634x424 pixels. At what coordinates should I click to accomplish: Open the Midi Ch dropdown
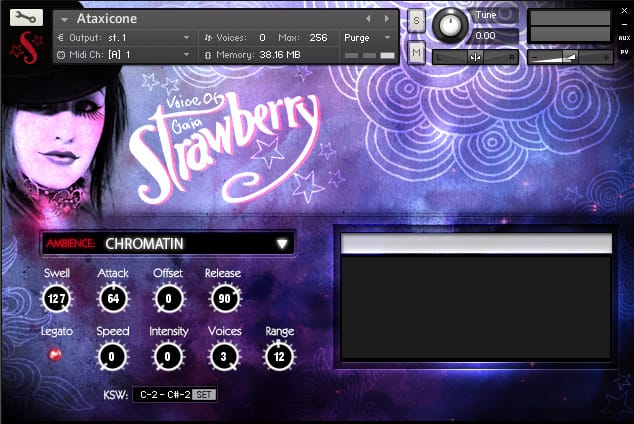124,55
